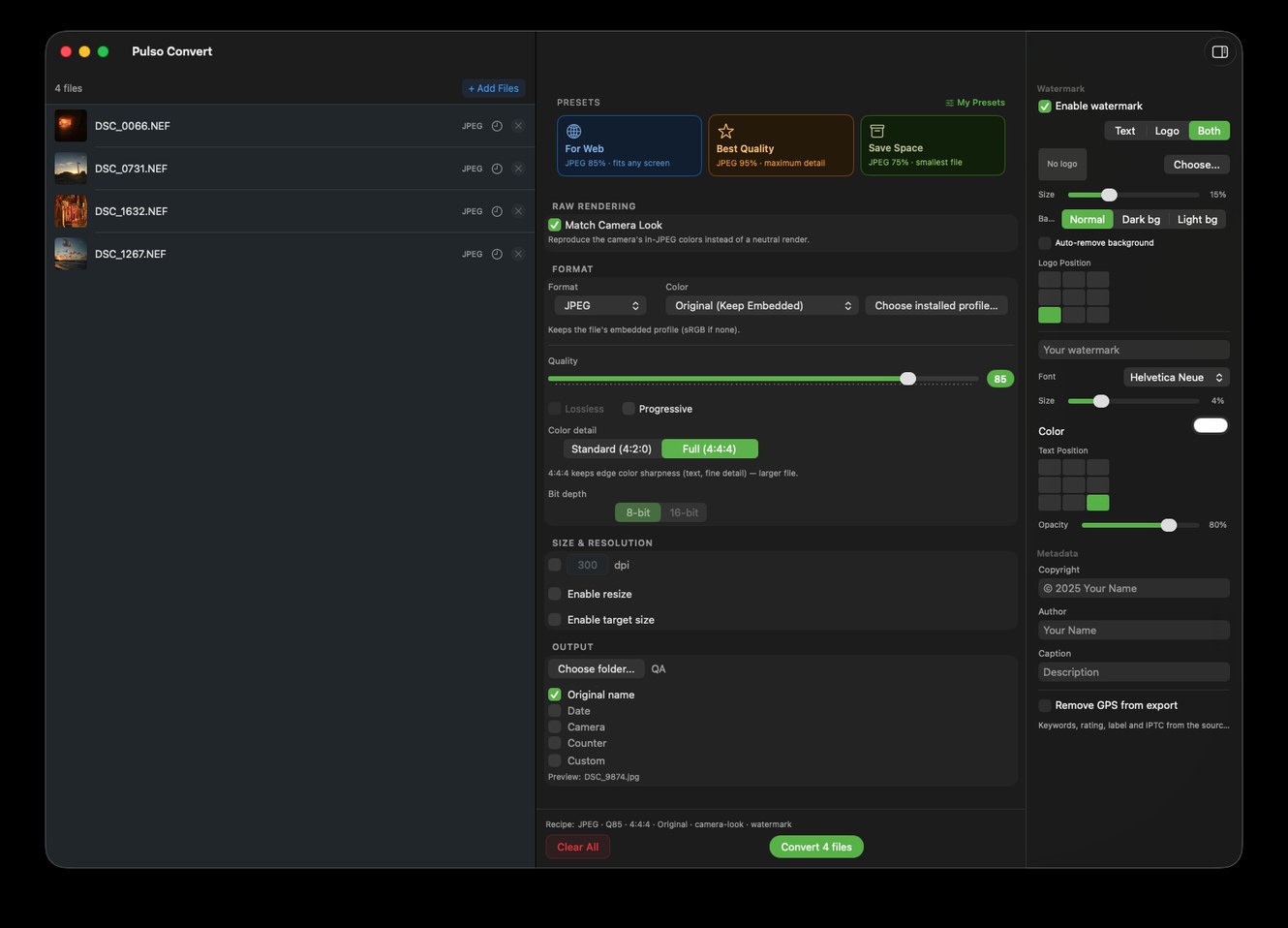Click the Your watermark text field
Screen dimensions: 1288x928
click(1134, 350)
